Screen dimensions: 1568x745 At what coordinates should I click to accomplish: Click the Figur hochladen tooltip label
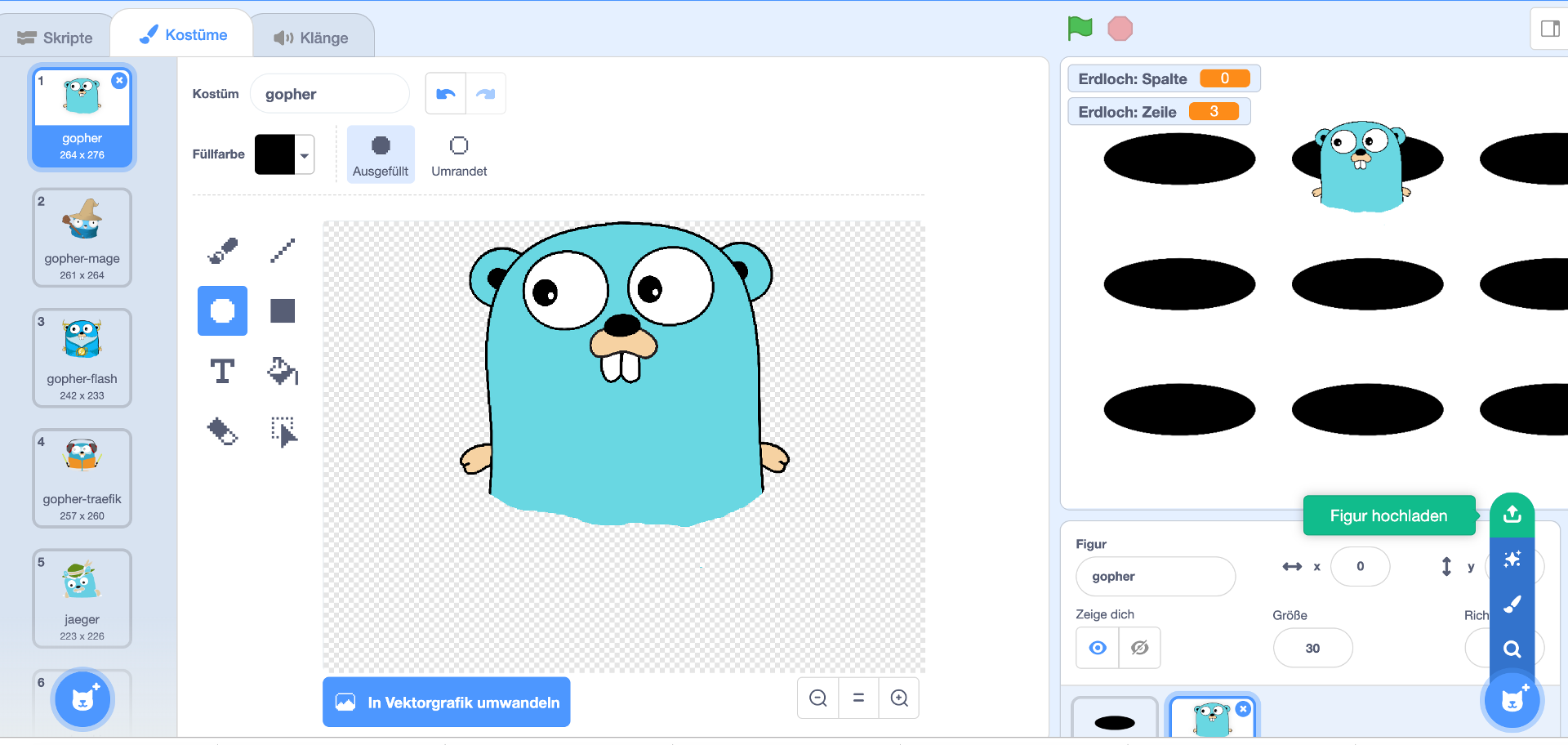click(x=1388, y=515)
